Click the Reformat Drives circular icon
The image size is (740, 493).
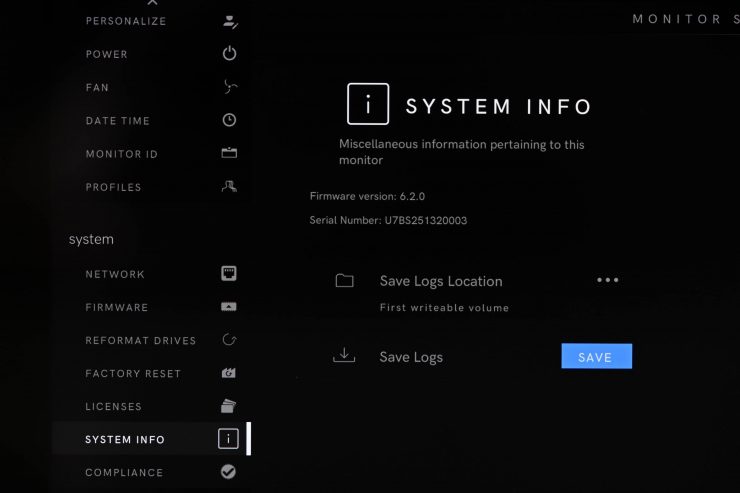(228, 340)
